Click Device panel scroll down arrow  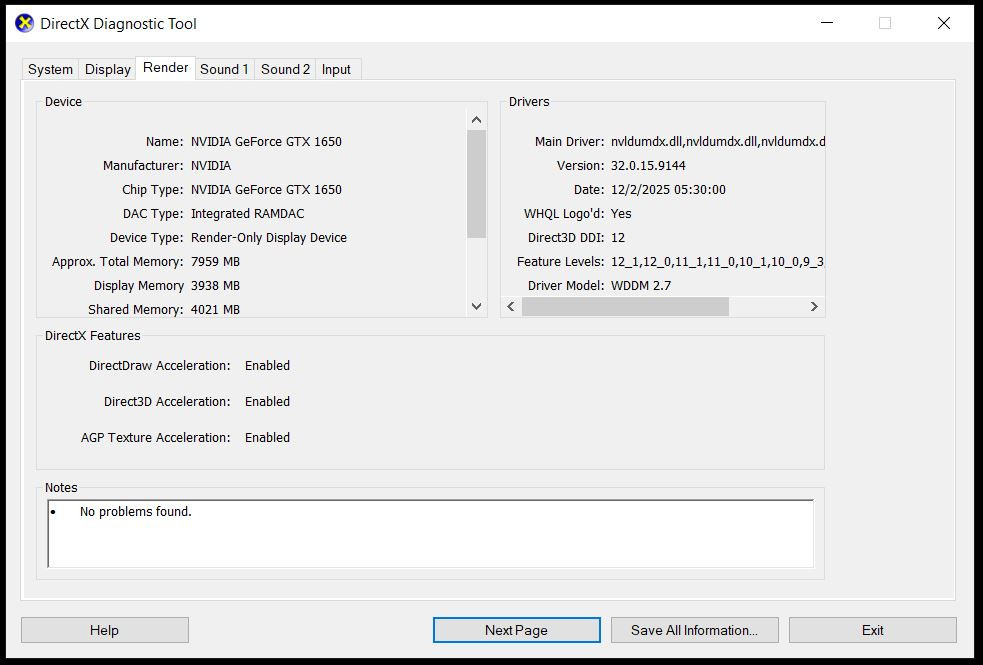tap(476, 306)
